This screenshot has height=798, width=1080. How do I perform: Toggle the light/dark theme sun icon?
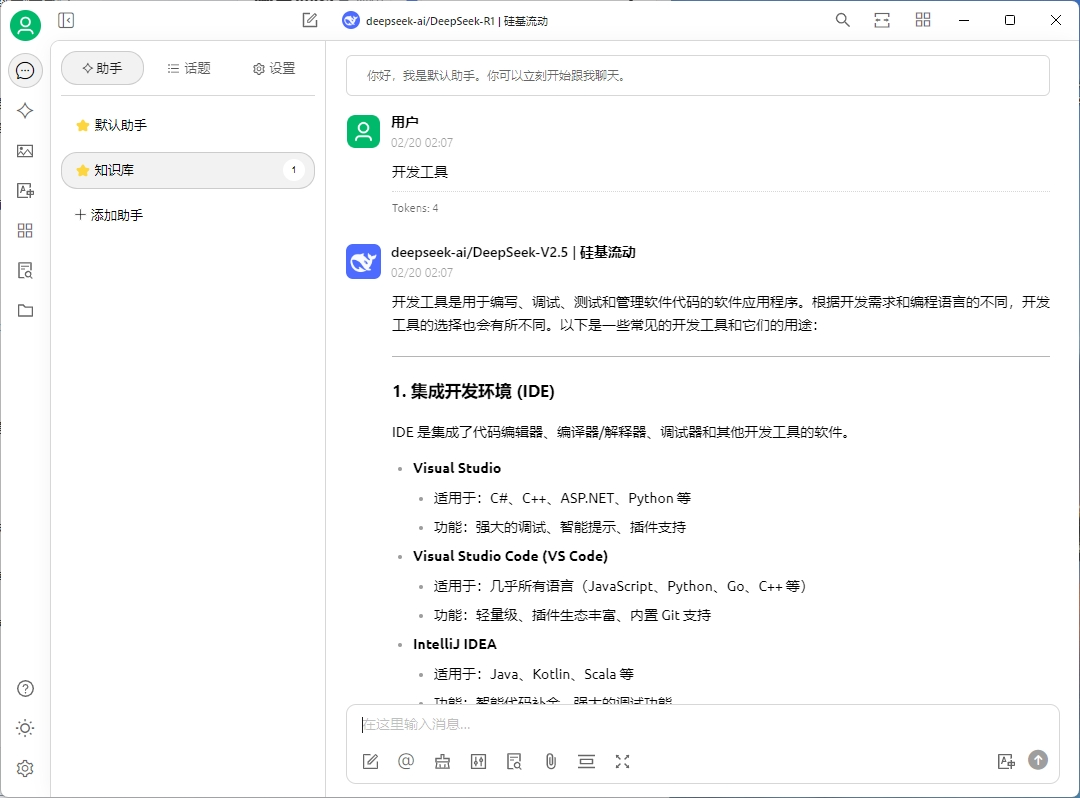pyautogui.click(x=25, y=728)
